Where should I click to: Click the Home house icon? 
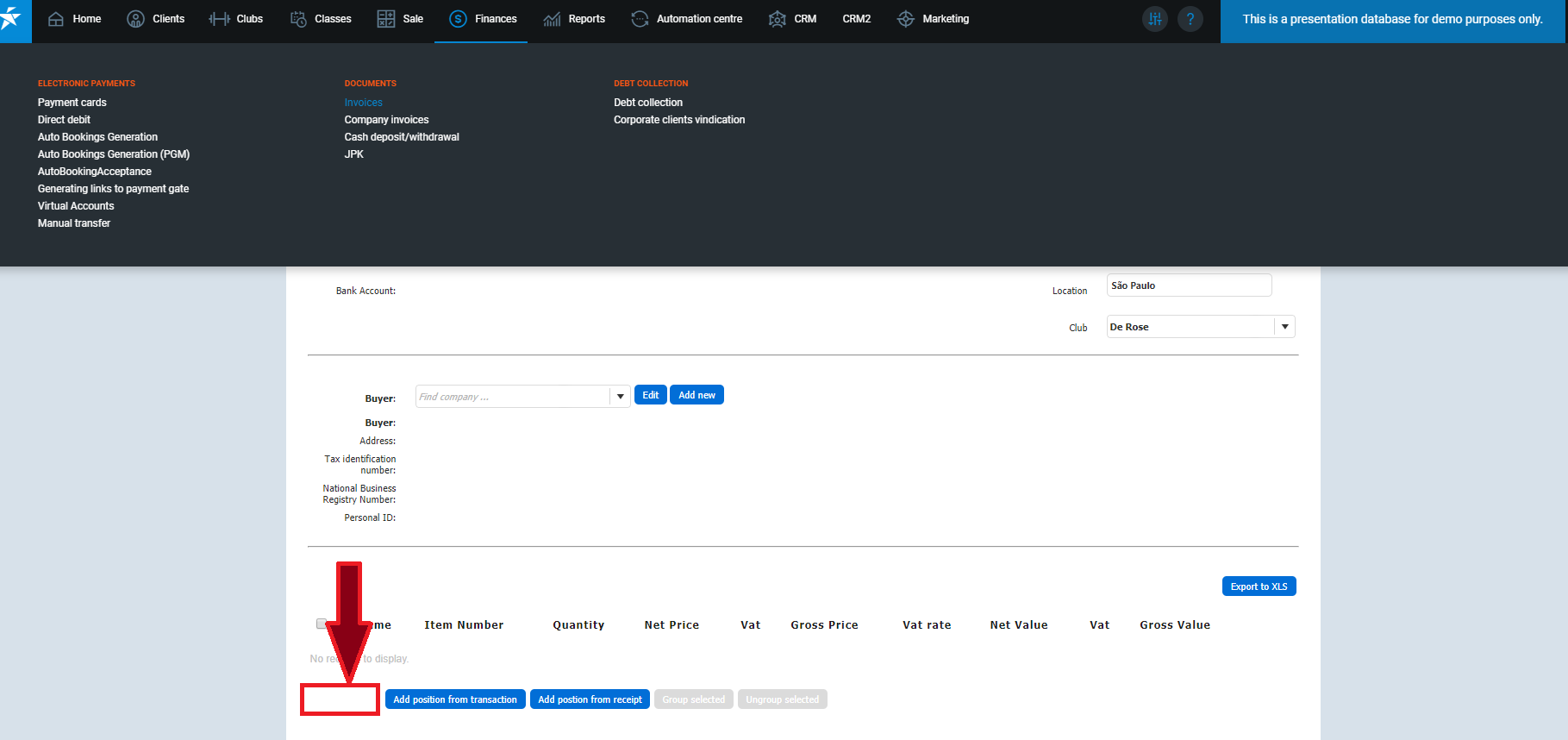point(56,19)
